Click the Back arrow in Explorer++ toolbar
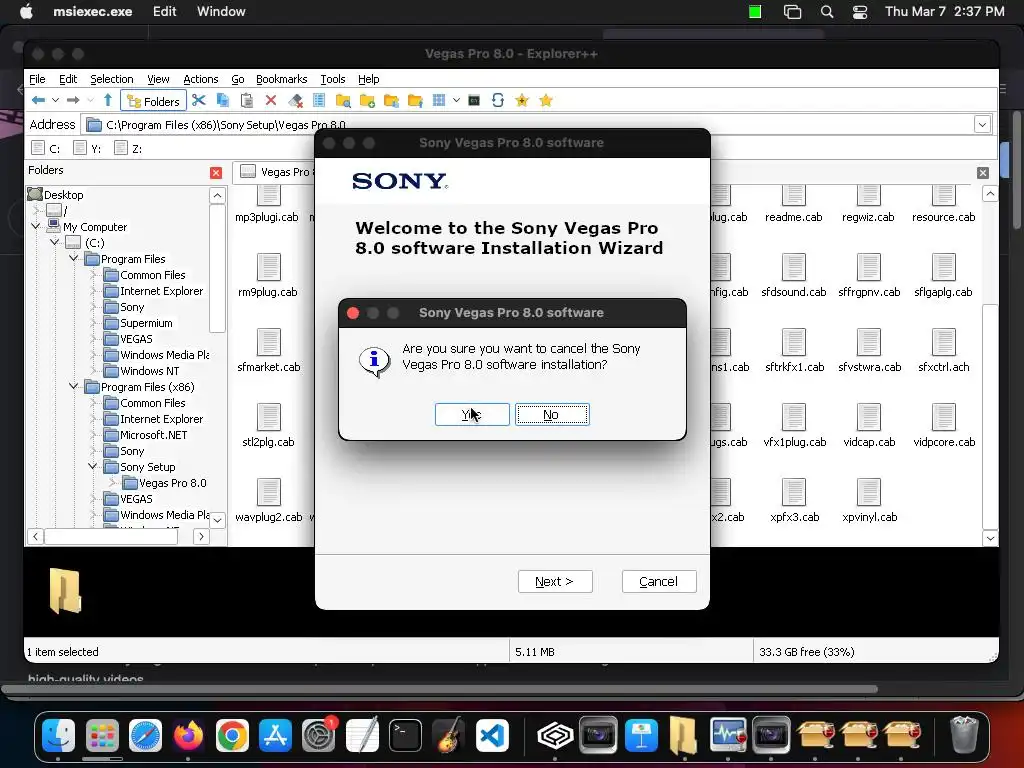The width and height of the screenshot is (1024, 768). tap(38, 101)
